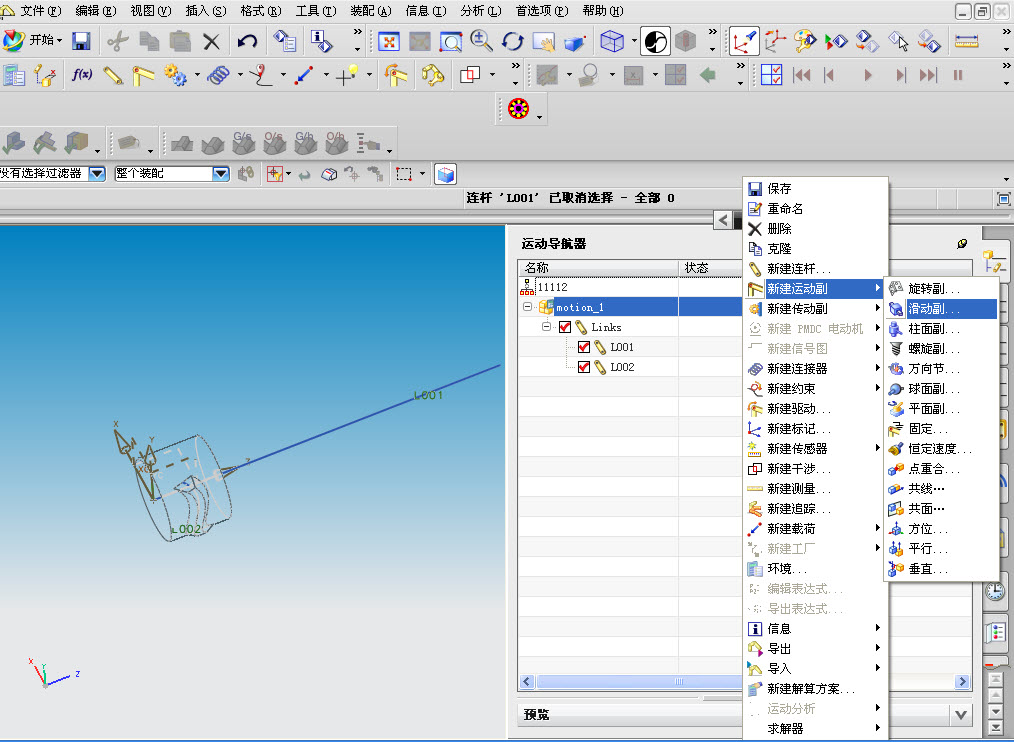Click the navigator horizontal scrollbar left arrow
The width and height of the screenshot is (1014, 742).
point(526,681)
